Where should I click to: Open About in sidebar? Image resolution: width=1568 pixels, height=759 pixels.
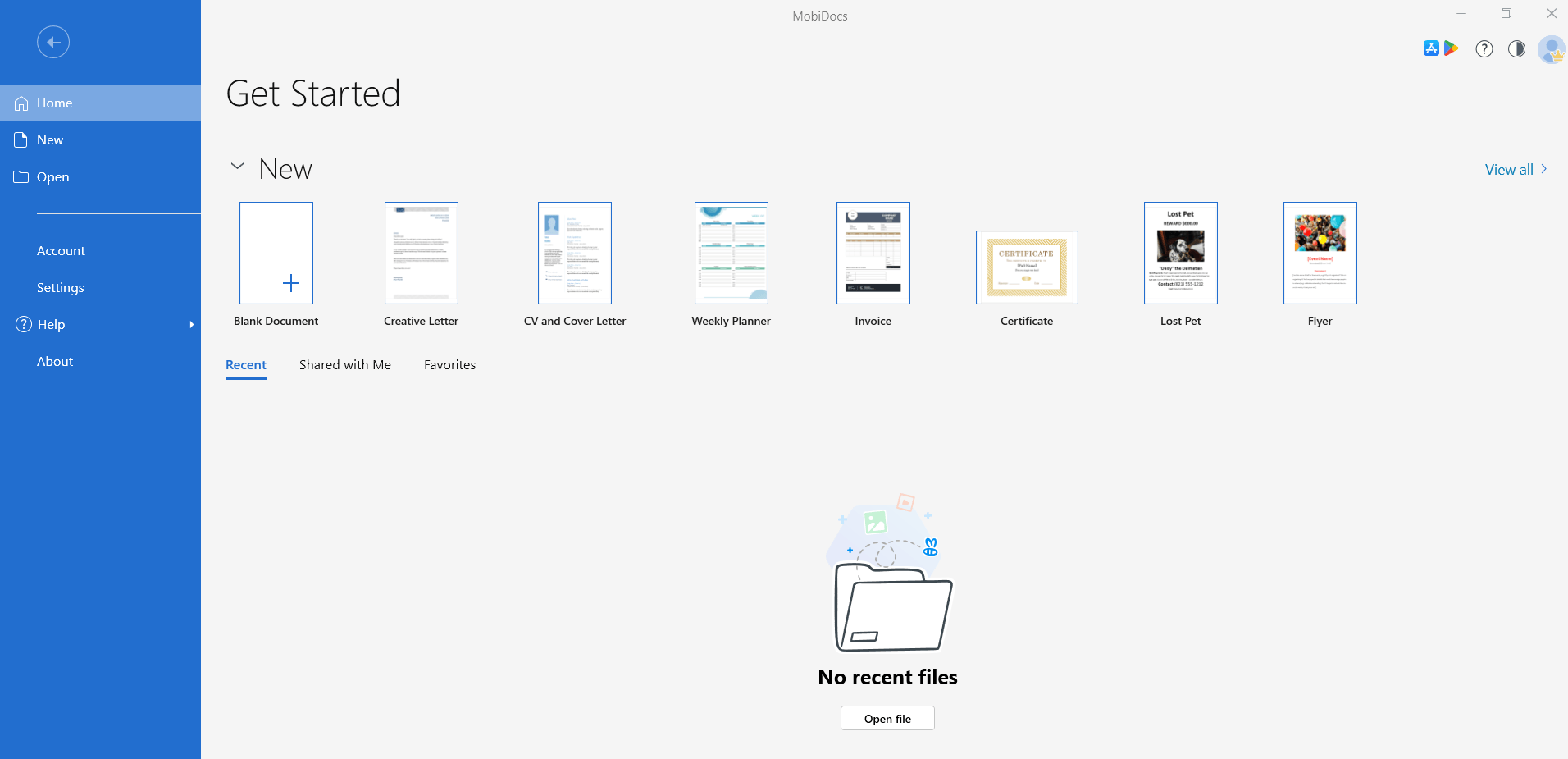point(55,362)
